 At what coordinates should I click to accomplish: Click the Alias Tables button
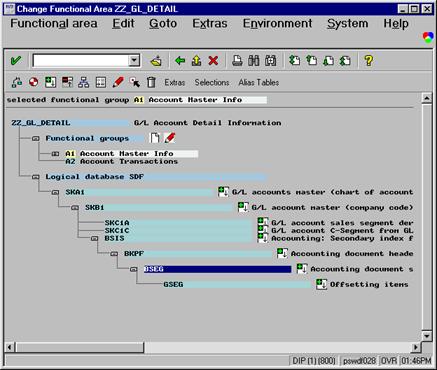pyautogui.click(x=259, y=82)
